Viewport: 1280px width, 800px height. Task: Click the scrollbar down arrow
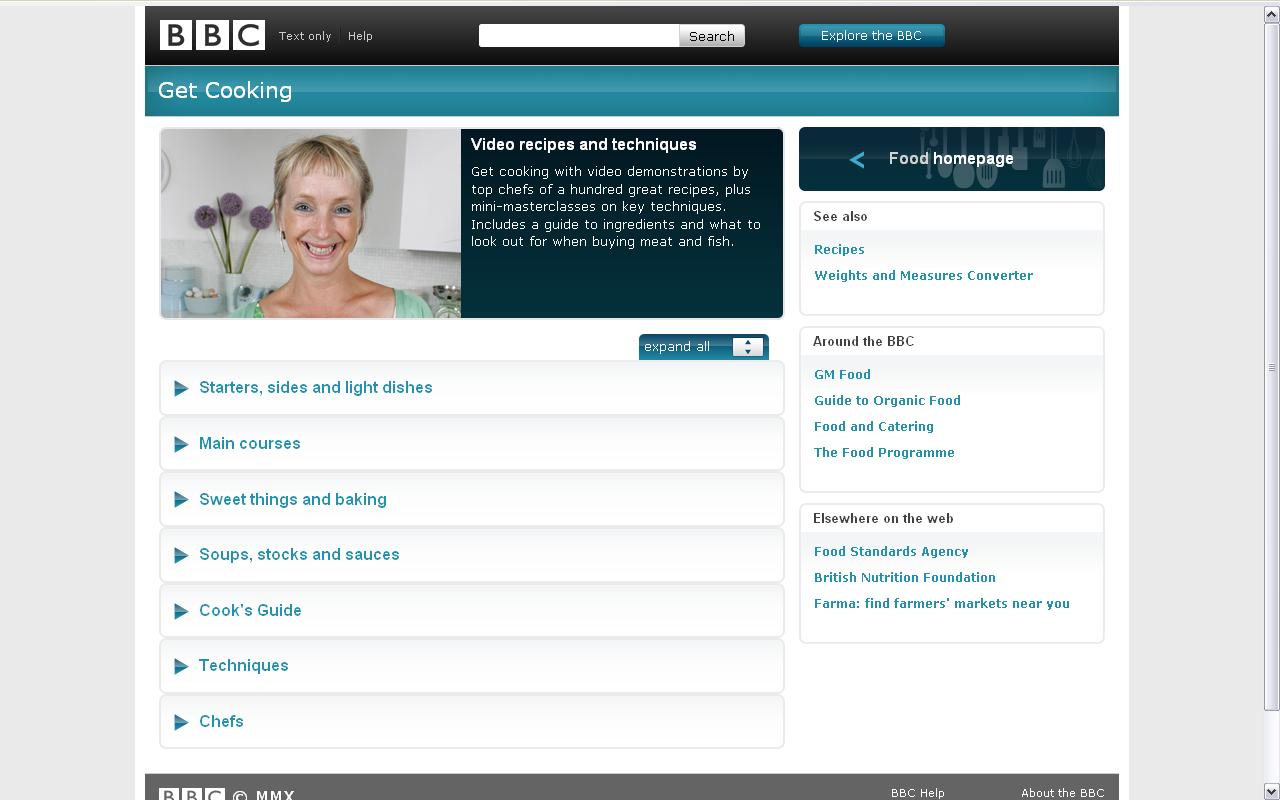pyautogui.click(x=1272, y=791)
